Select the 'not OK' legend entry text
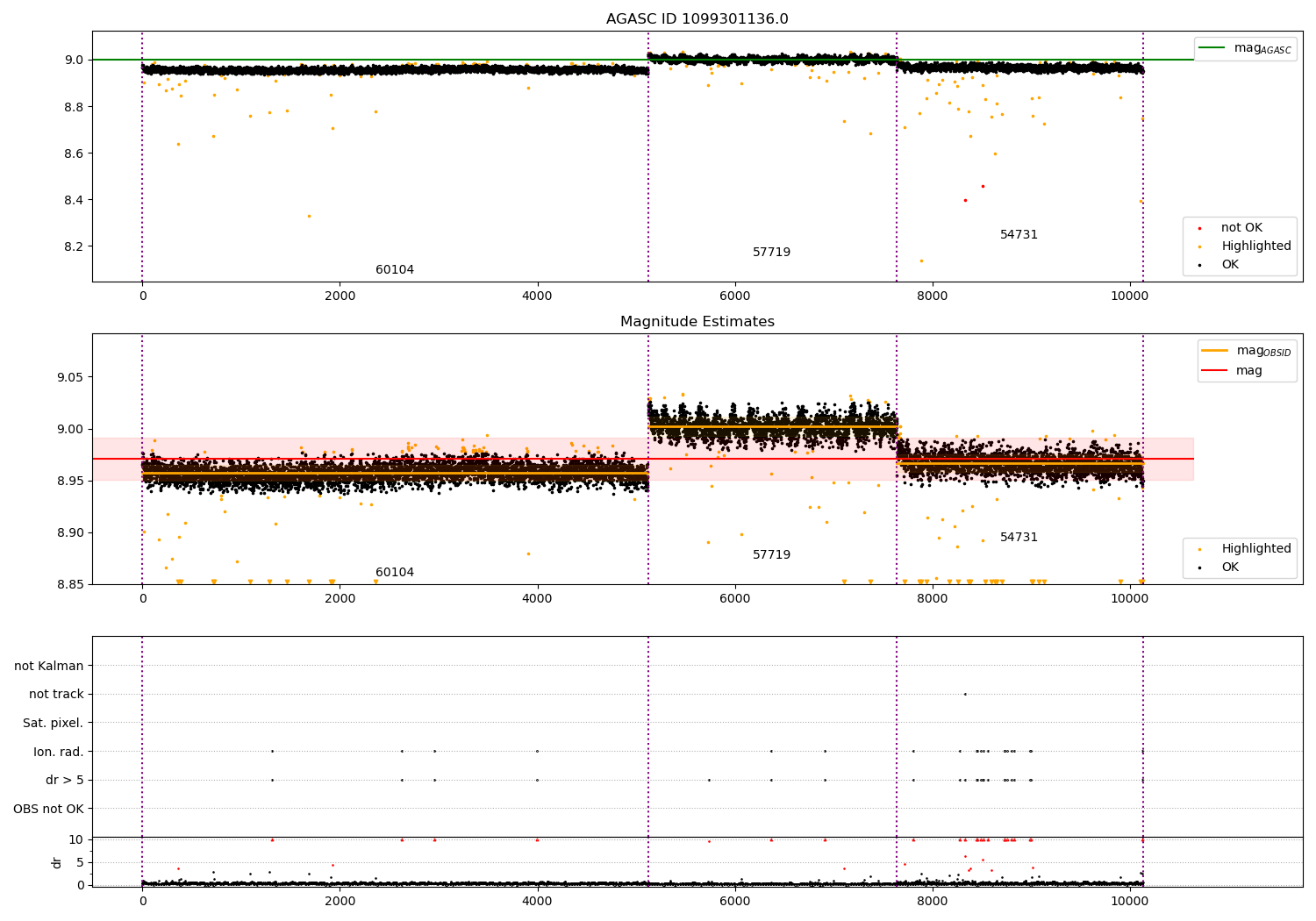Viewport: 1316px width, 921px height. (1241, 228)
